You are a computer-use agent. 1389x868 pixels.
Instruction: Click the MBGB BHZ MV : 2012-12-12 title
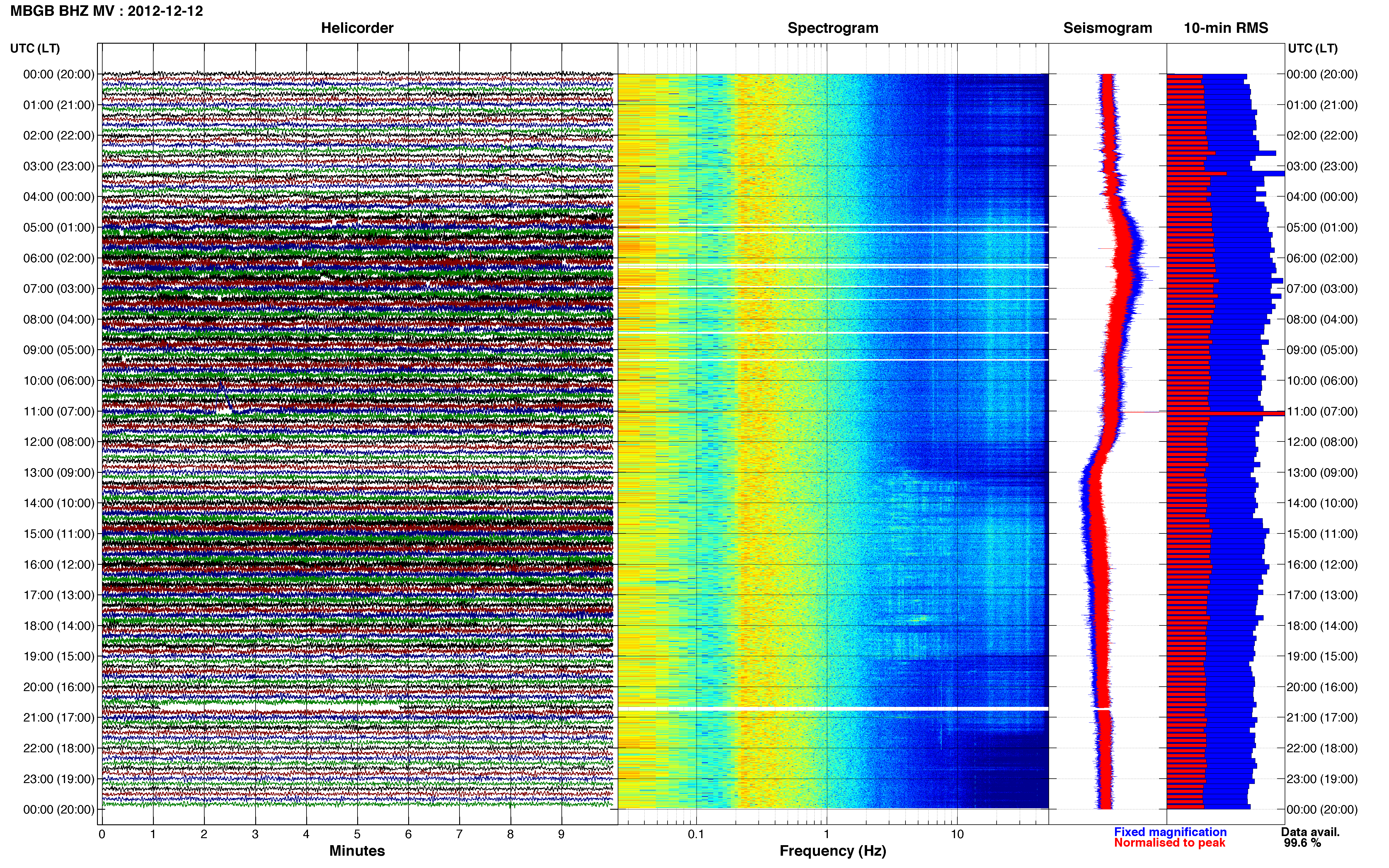coord(107,11)
